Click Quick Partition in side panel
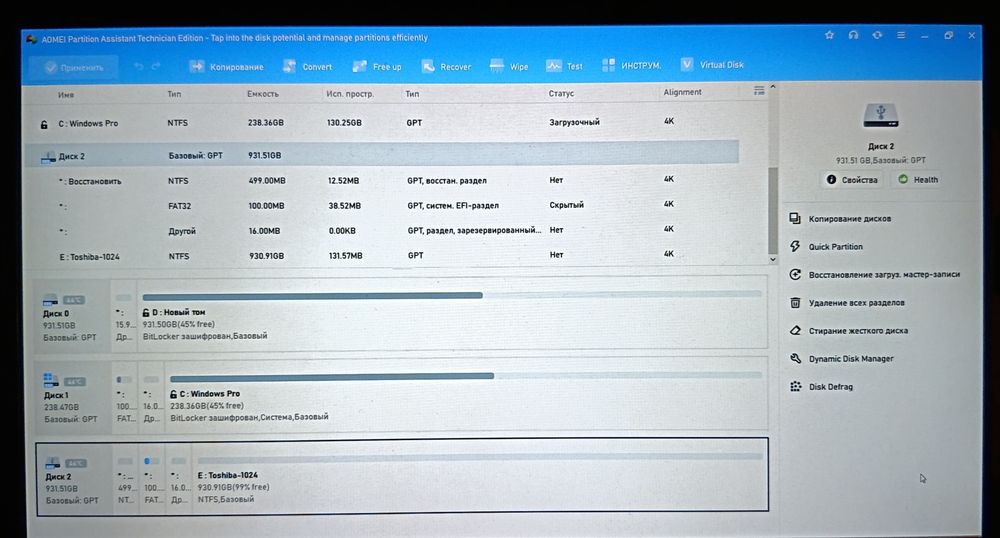Screen dimensions: 1000x538 click(835, 247)
